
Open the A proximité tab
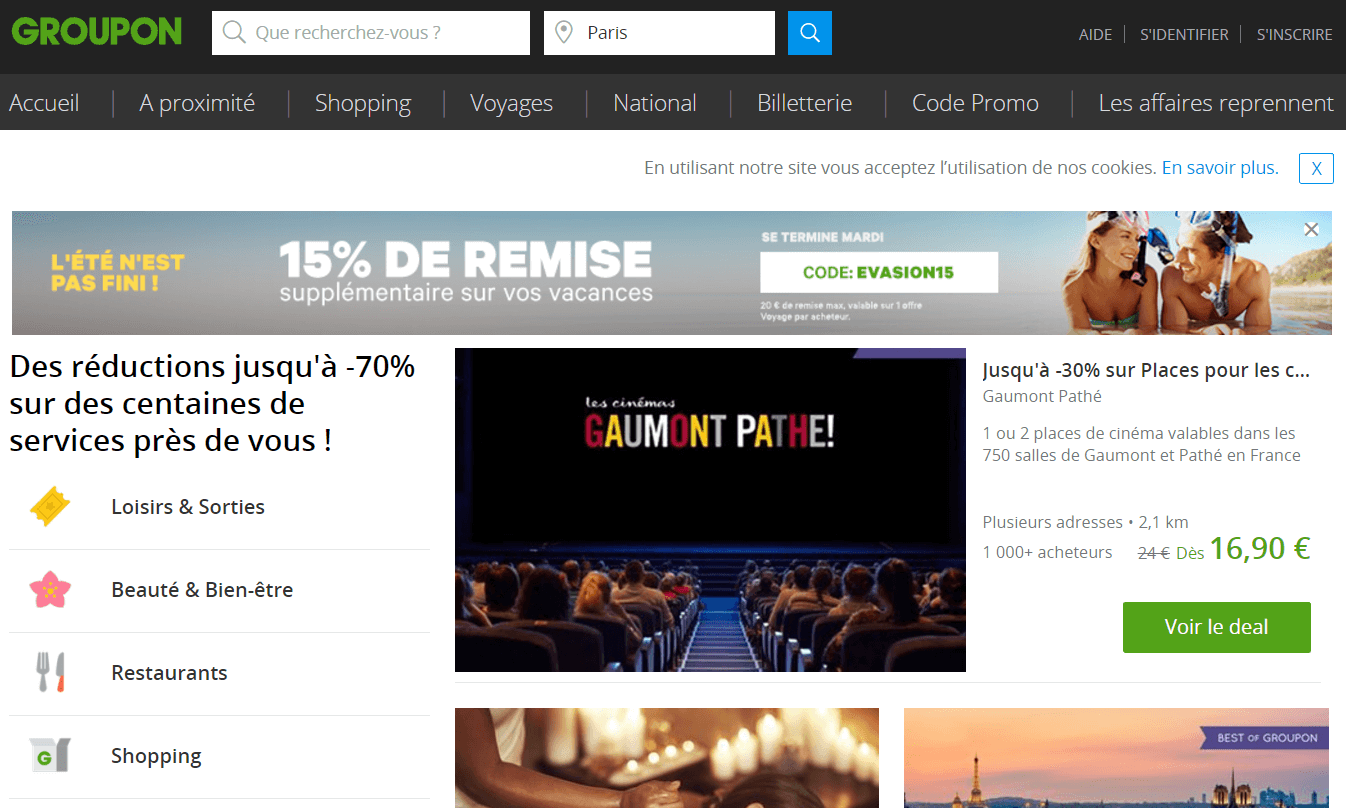pyautogui.click(x=197, y=103)
